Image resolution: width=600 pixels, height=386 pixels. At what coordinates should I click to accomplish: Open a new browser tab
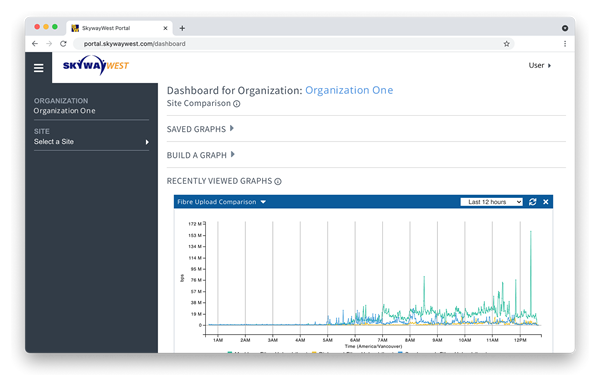[182, 28]
